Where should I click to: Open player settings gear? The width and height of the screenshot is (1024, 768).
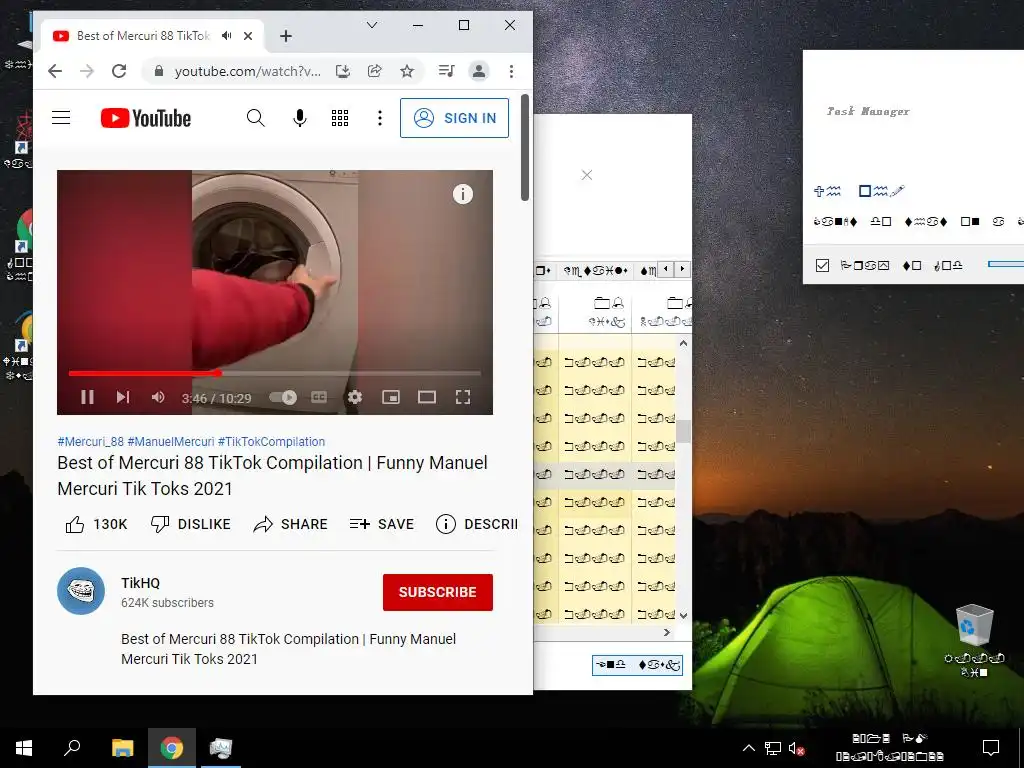click(355, 397)
